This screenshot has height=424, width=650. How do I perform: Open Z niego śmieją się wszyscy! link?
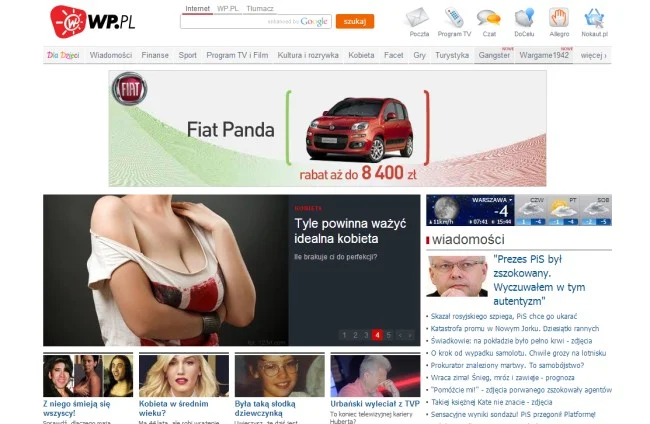(77, 408)
